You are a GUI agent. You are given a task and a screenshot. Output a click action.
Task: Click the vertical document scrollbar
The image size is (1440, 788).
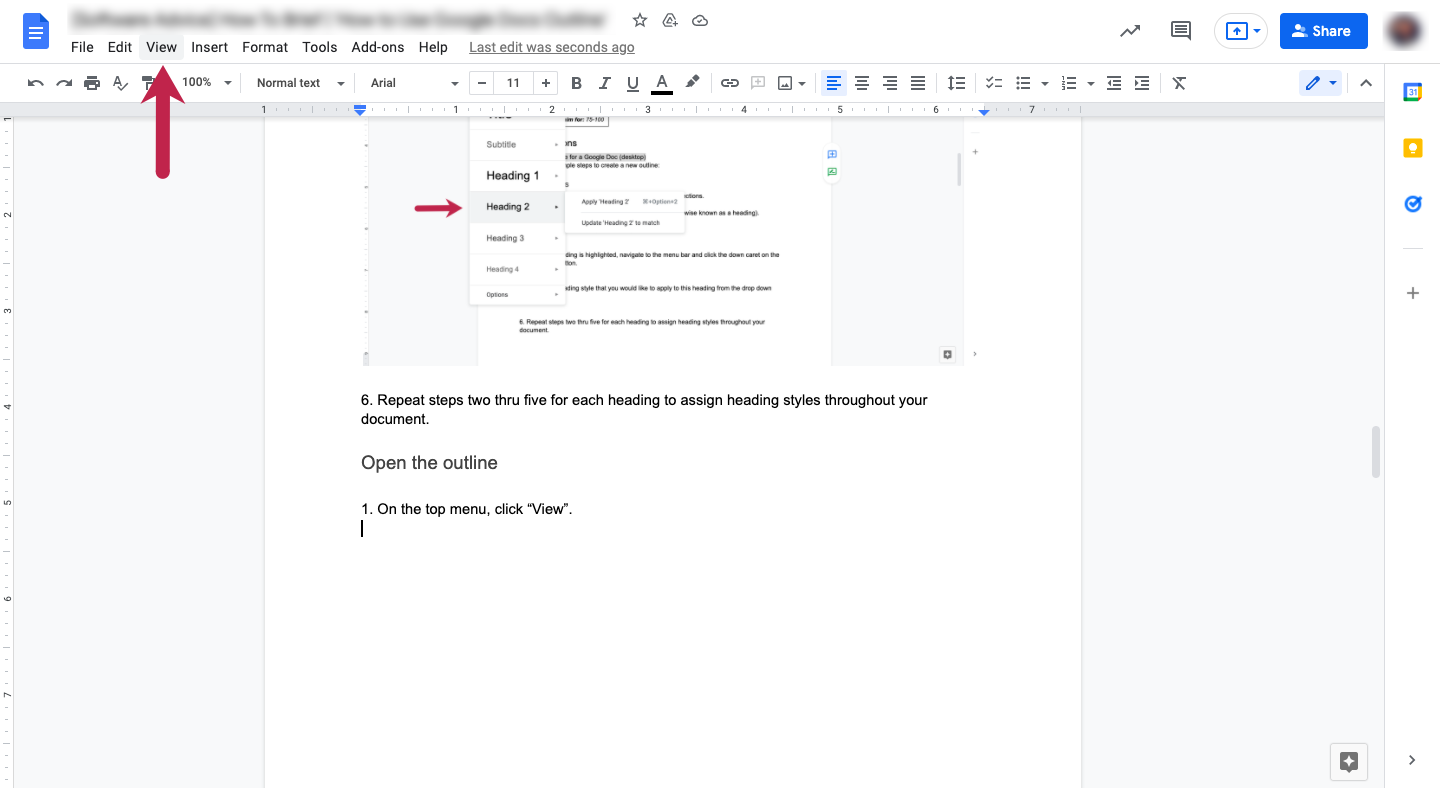coord(1376,452)
